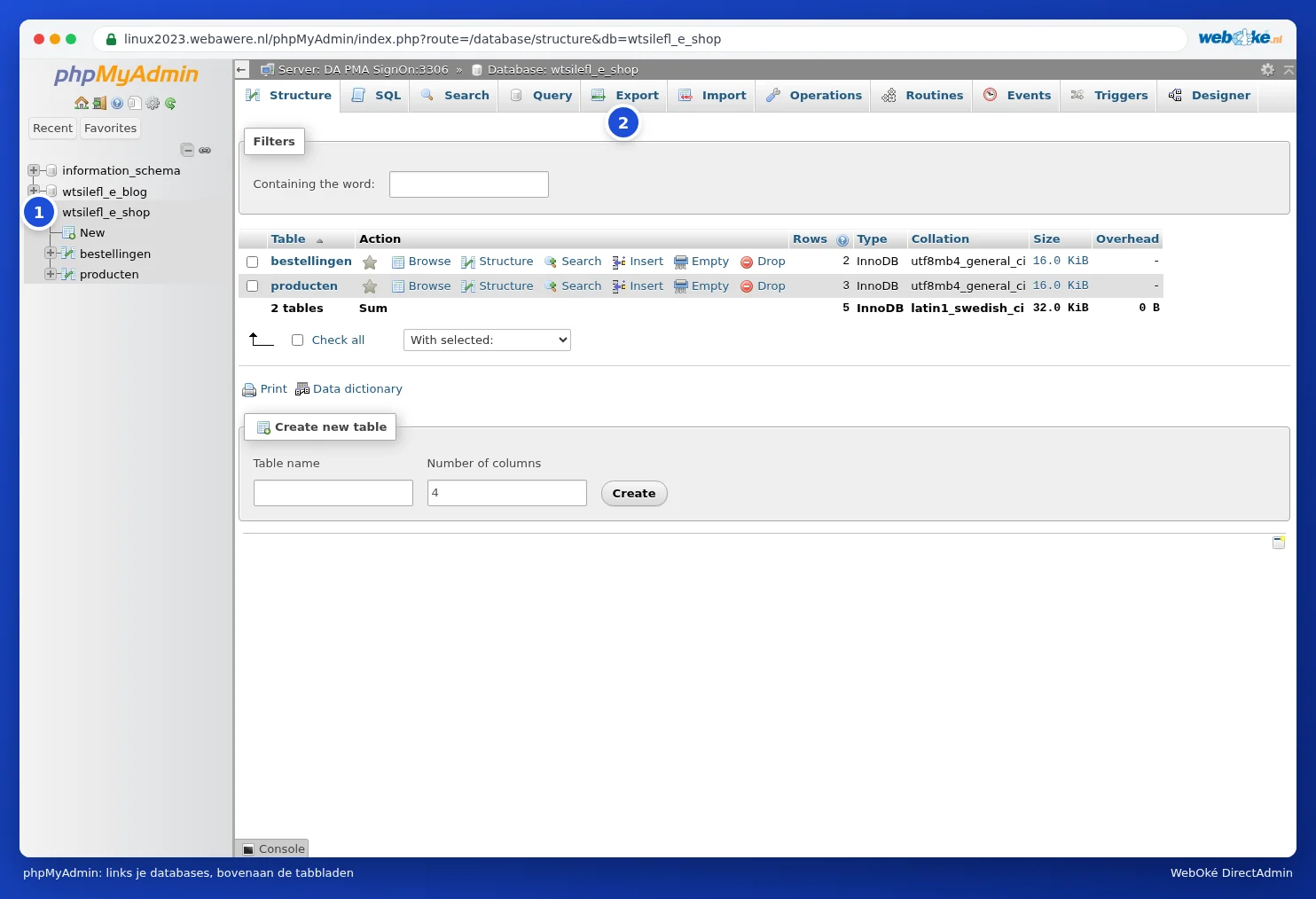Open the Query tab
The image size is (1316, 899).
point(541,96)
